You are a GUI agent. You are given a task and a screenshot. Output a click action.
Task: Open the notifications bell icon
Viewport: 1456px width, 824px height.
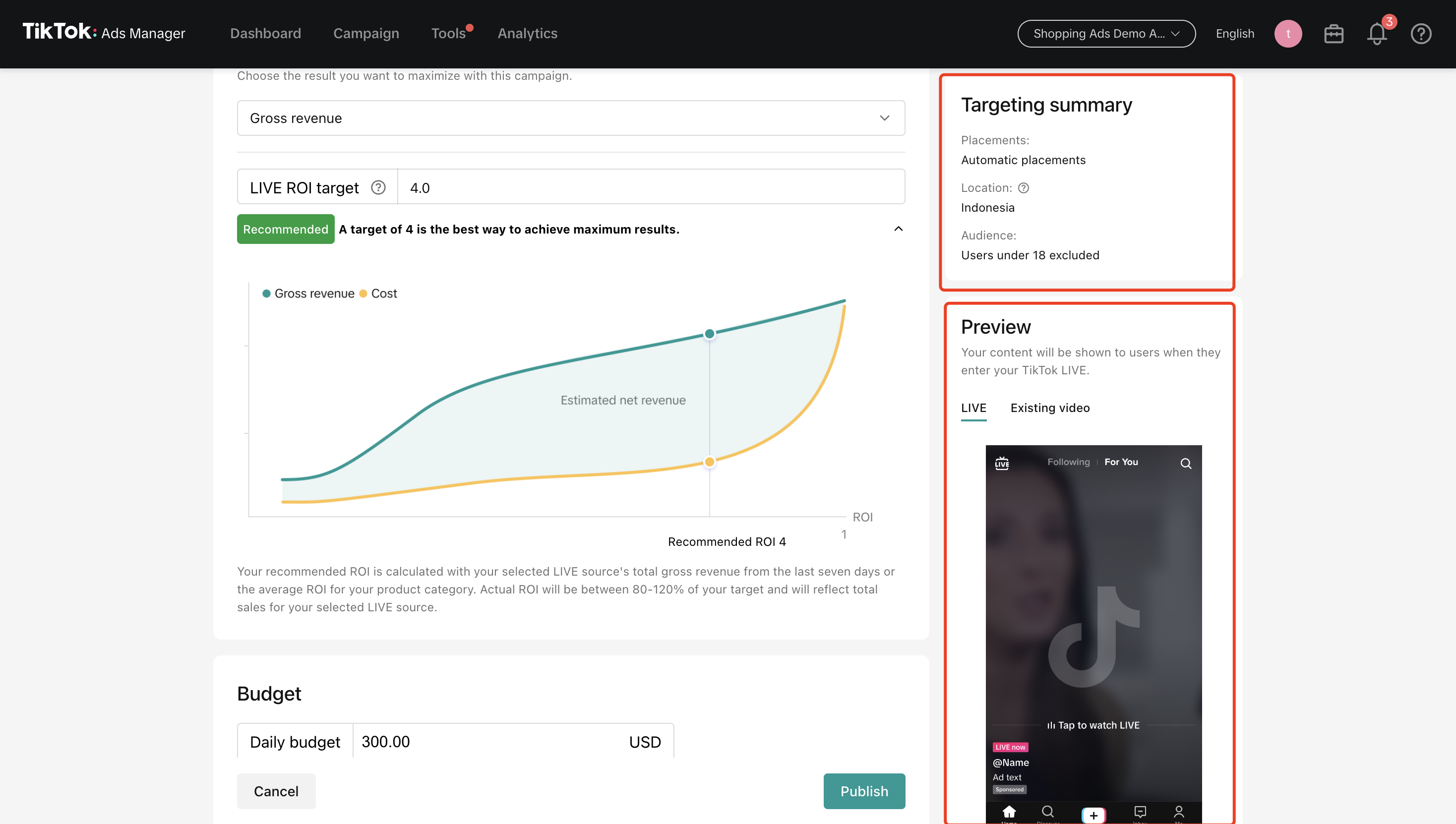[1377, 34]
